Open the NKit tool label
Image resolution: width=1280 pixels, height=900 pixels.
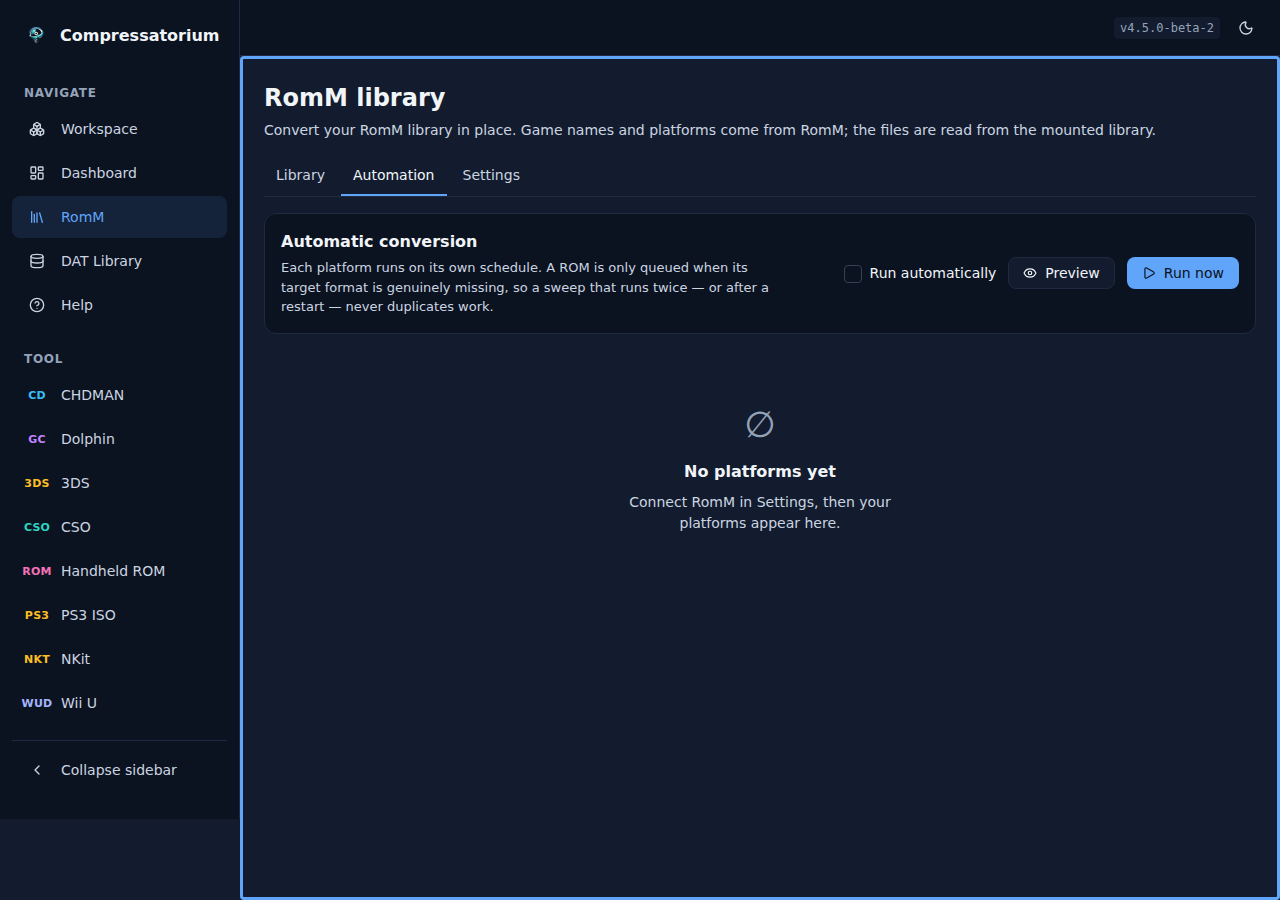click(x=75, y=659)
